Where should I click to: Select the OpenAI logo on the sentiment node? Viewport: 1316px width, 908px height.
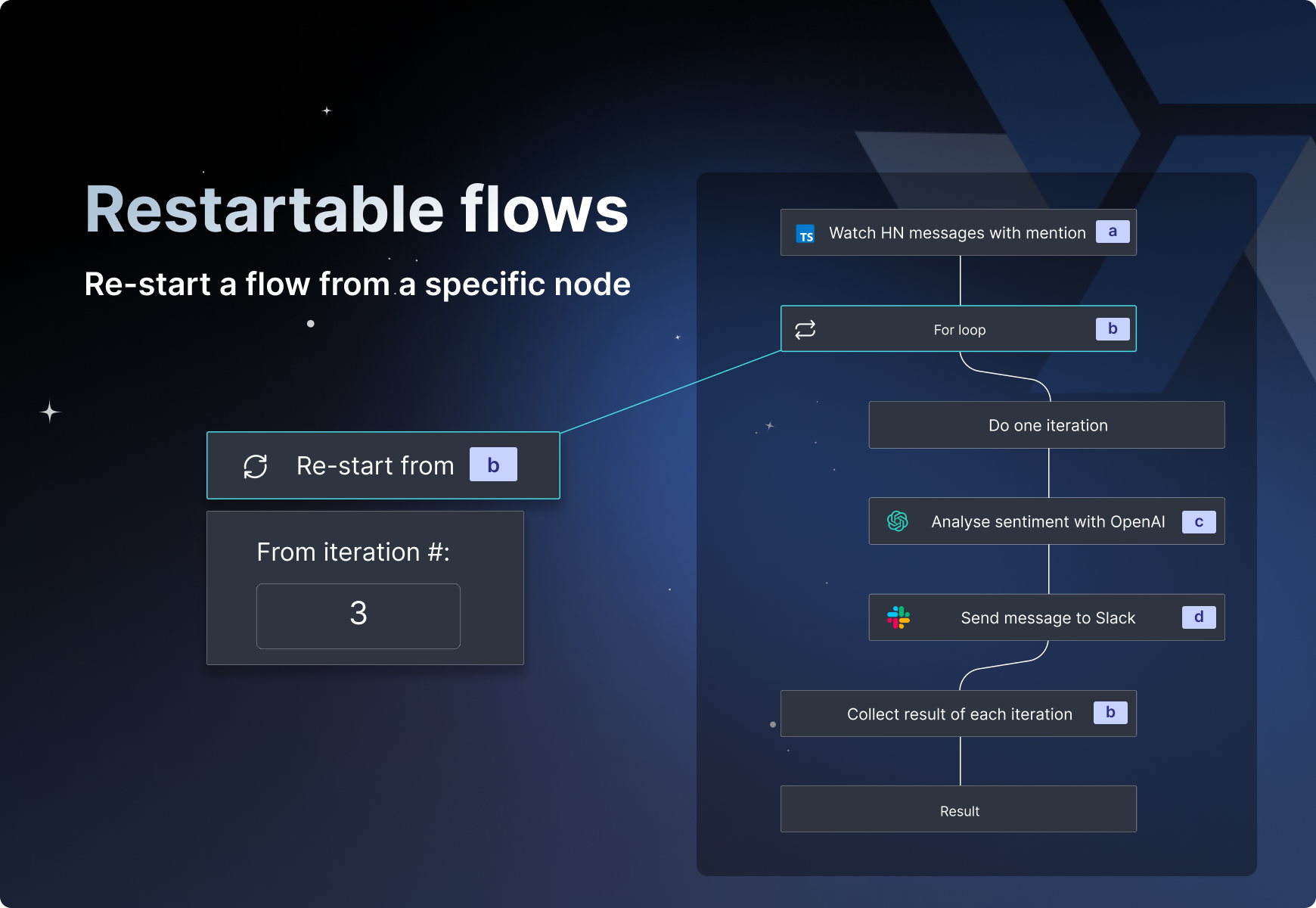[x=897, y=521]
